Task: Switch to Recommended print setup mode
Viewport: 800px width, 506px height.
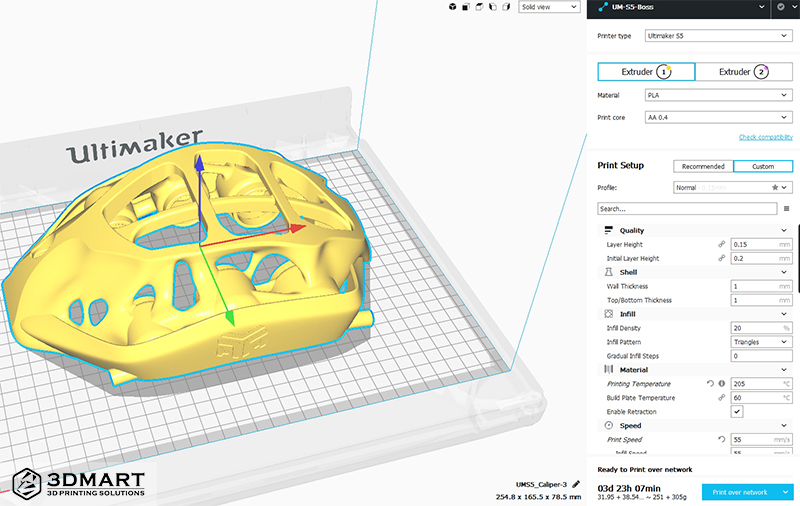Action: (x=703, y=166)
